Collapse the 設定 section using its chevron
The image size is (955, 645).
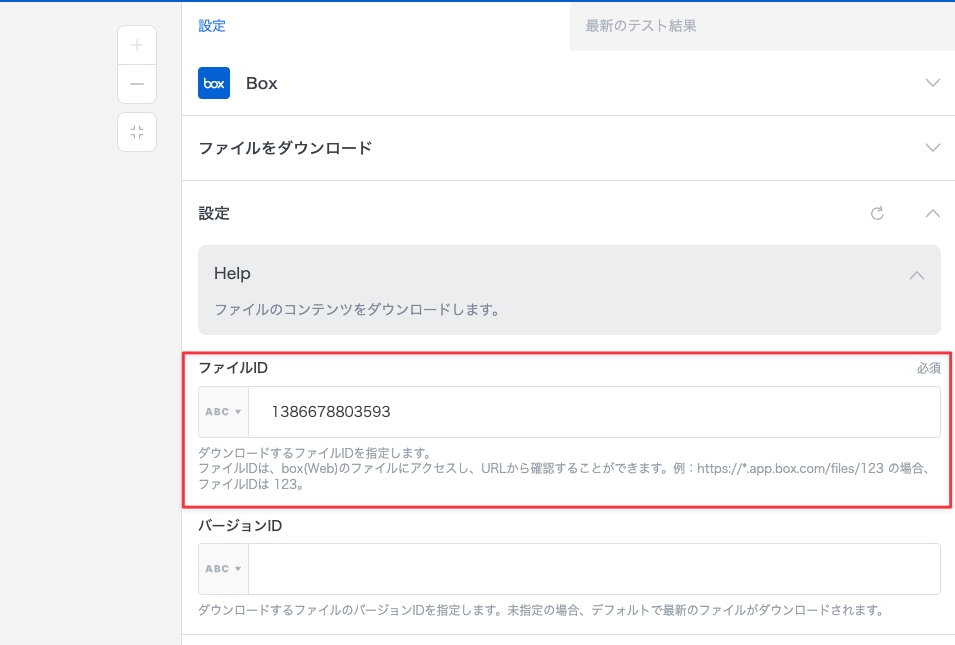(932, 213)
